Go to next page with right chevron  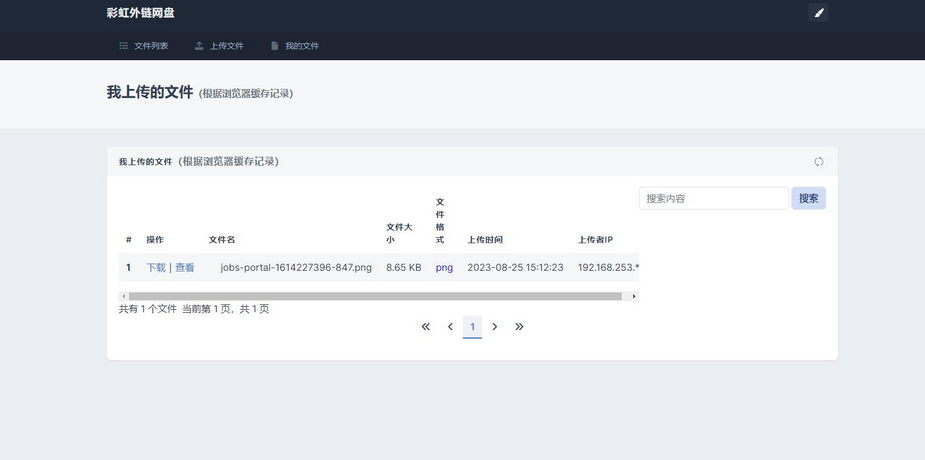coord(495,327)
